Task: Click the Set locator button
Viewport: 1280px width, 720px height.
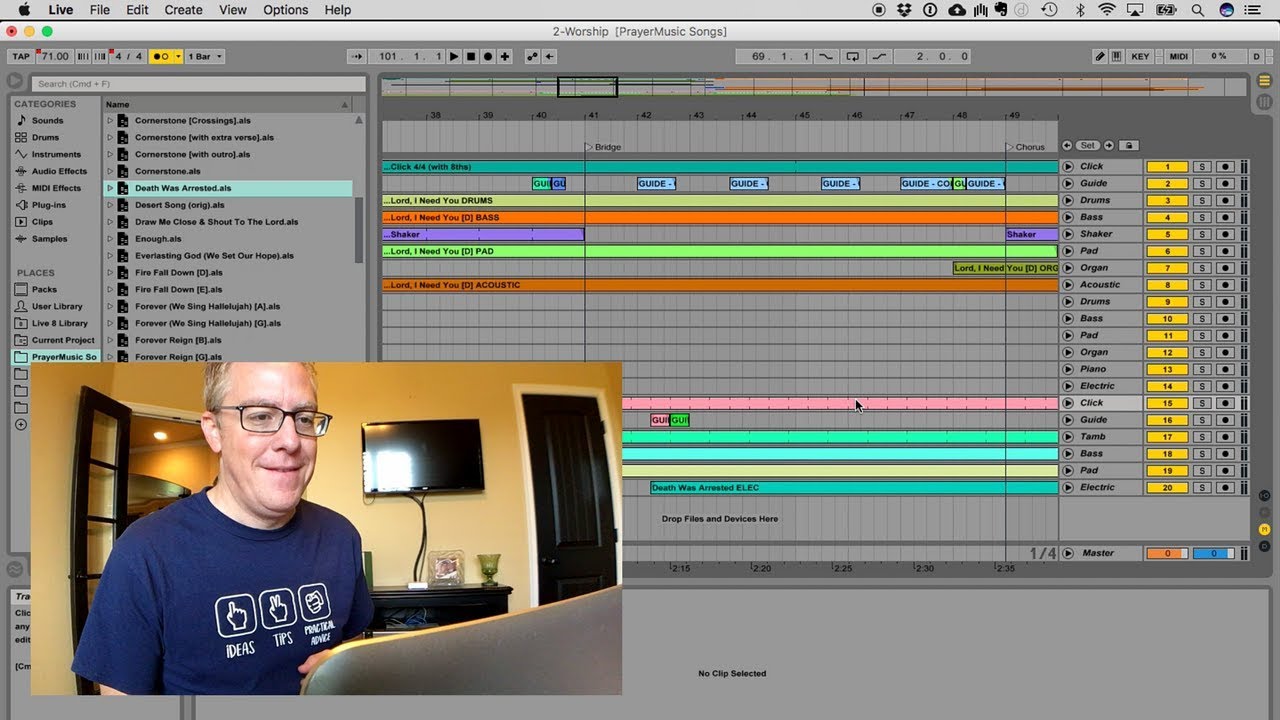Action: [1087, 146]
